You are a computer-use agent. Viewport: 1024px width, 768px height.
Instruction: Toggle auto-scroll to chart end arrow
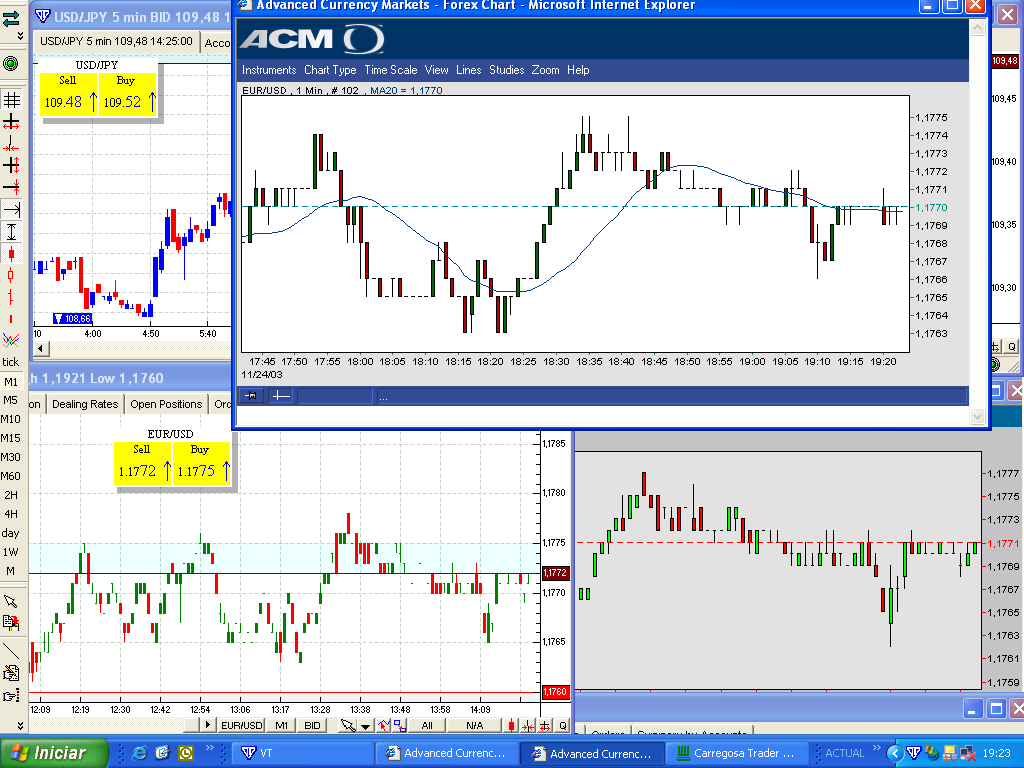click(x=11, y=209)
